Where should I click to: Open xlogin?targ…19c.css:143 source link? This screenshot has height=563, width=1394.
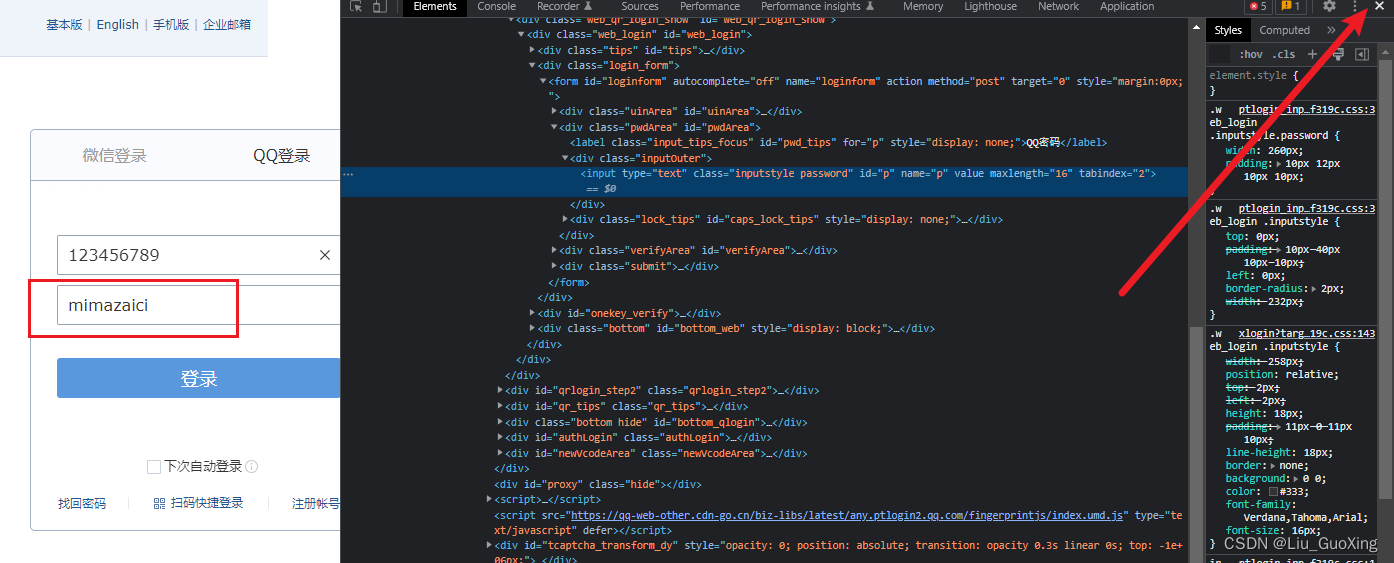coord(1307,333)
